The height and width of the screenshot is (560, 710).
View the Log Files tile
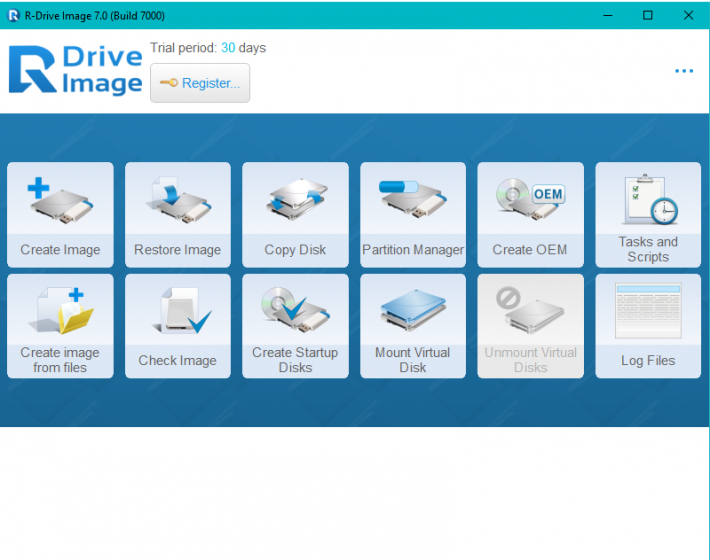[x=648, y=326]
